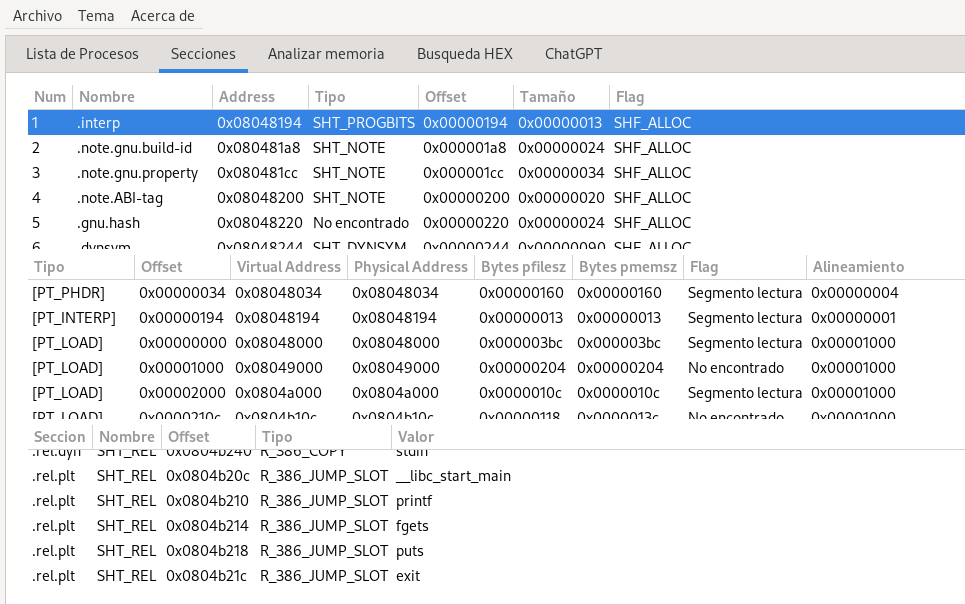
Task: Click the Tamaño column header
Action: pyautogui.click(x=545, y=97)
